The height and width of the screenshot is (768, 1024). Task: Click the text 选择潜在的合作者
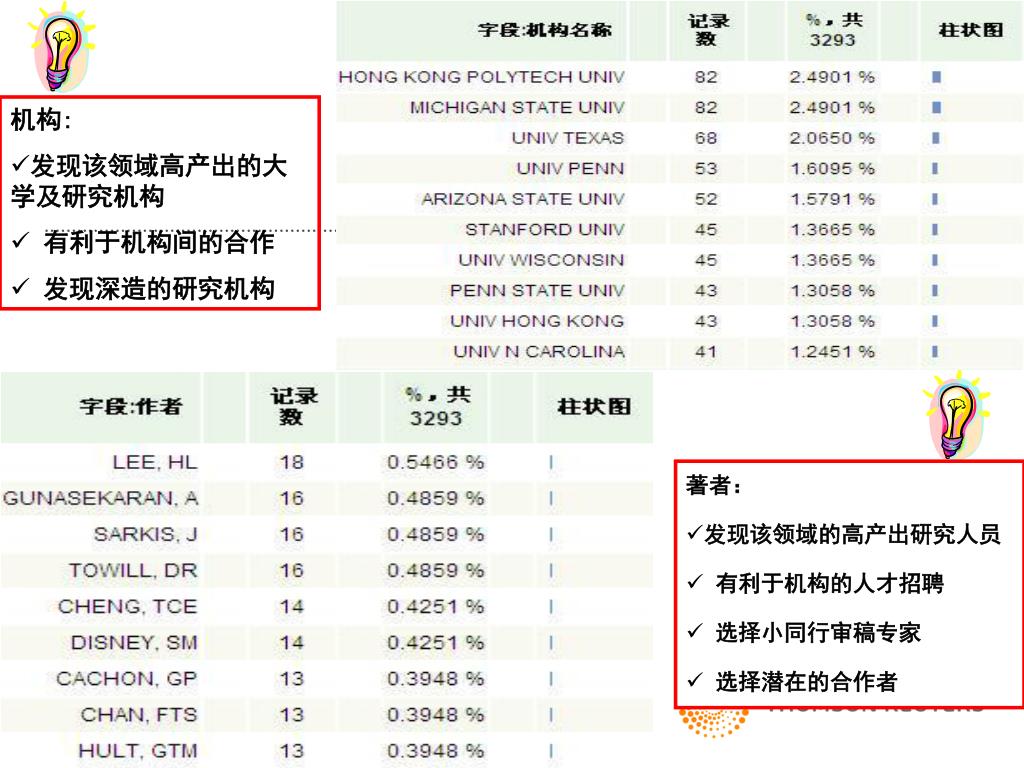click(807, 681)
